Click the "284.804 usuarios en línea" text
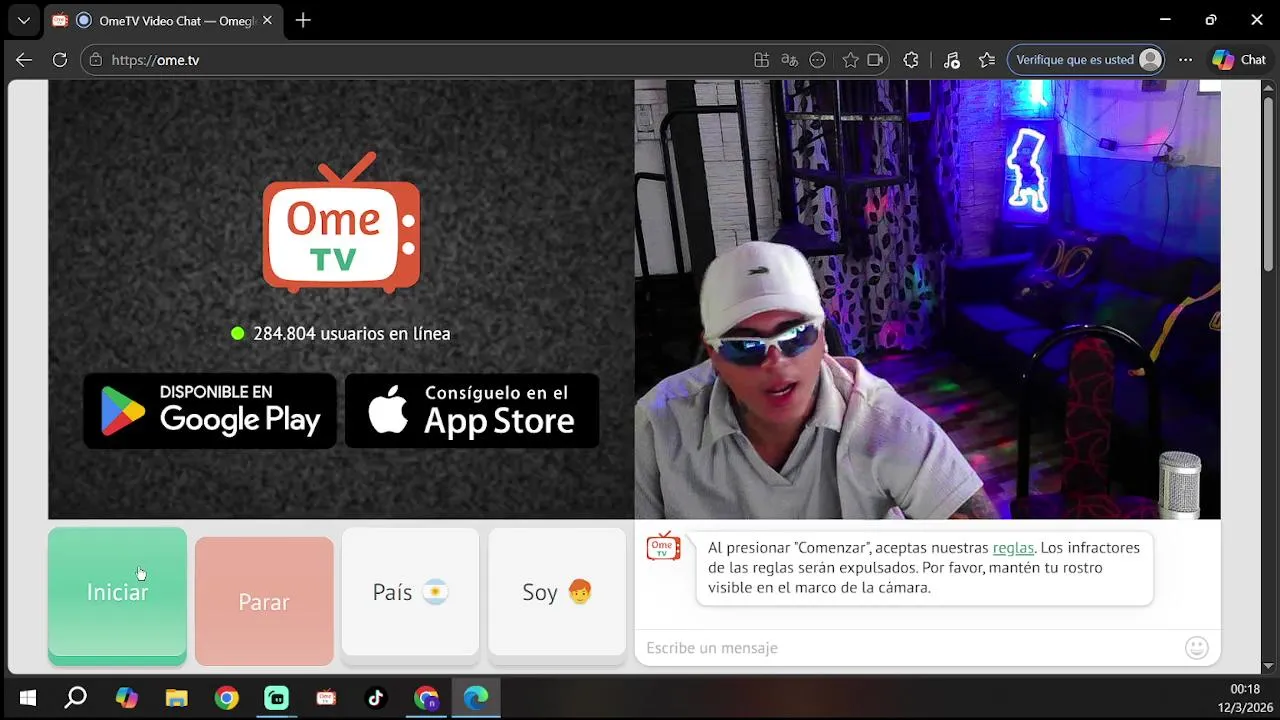The image size is (1280, 720). coord(352,333)
